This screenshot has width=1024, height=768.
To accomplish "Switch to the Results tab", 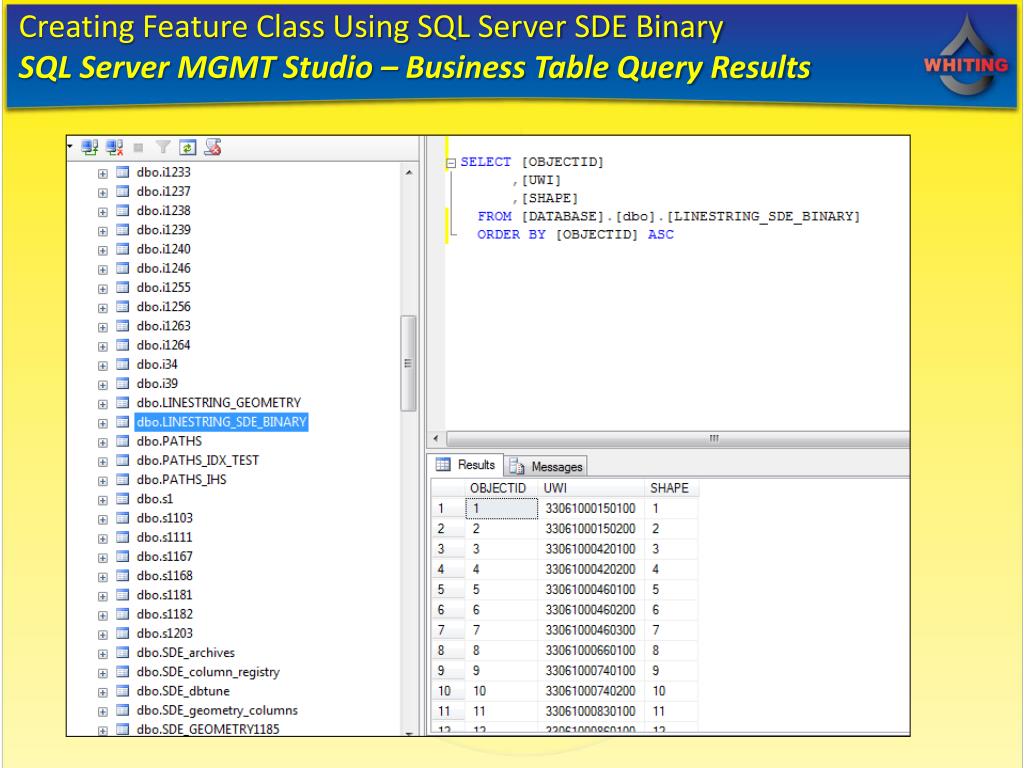I will [x=466, y=465].
